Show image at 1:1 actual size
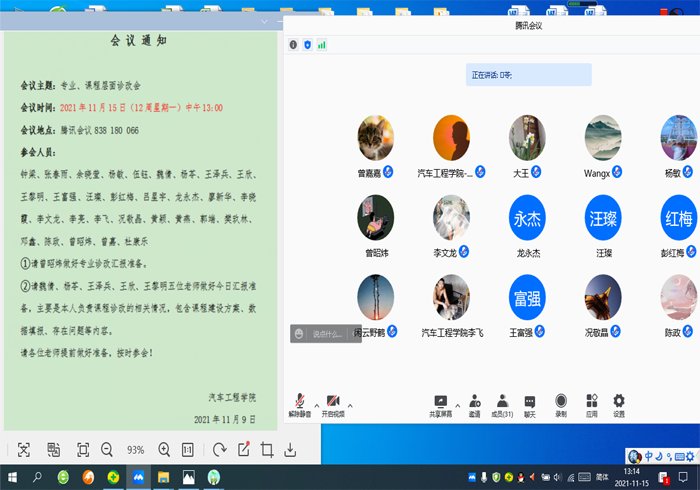This screenshot has width=700, height=490. click(188, 449)
